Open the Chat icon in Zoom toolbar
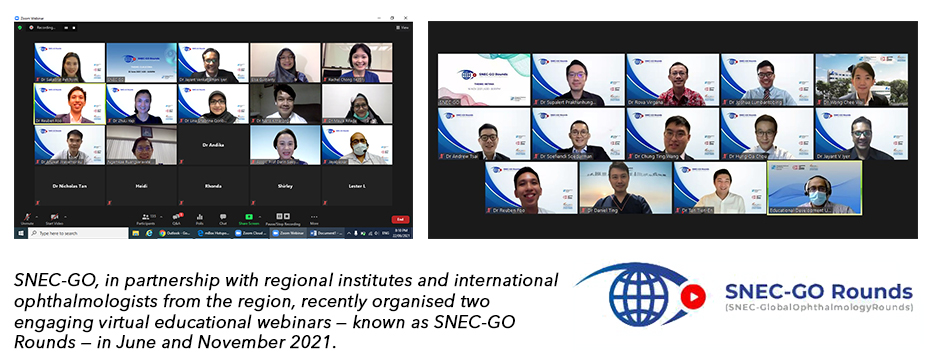This screenshot has height=362, width=932. pyautogui.click(x=223, y=217)
